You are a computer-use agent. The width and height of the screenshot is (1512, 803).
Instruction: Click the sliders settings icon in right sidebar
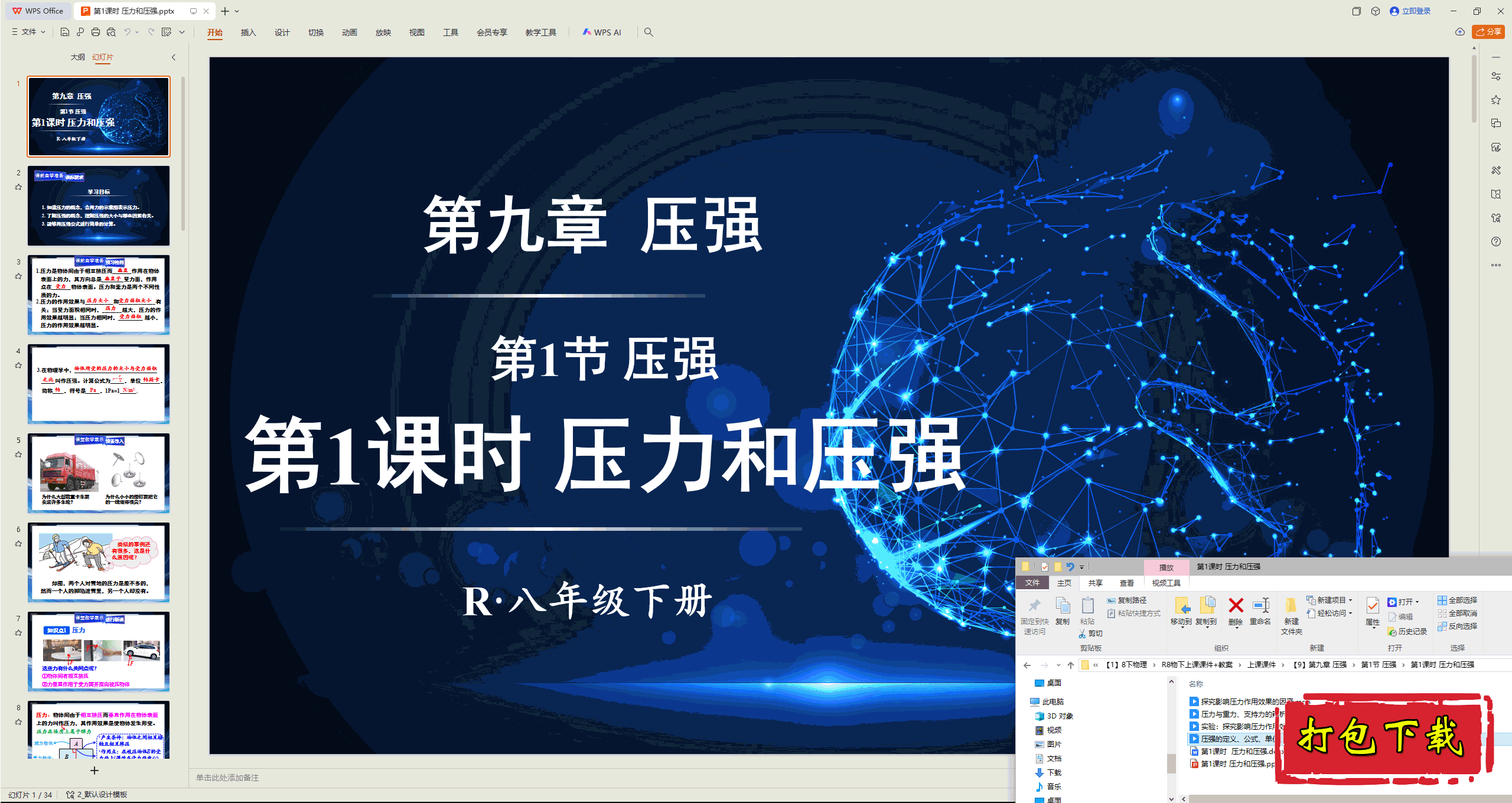pyautogui.click(x=1496, y=76)
